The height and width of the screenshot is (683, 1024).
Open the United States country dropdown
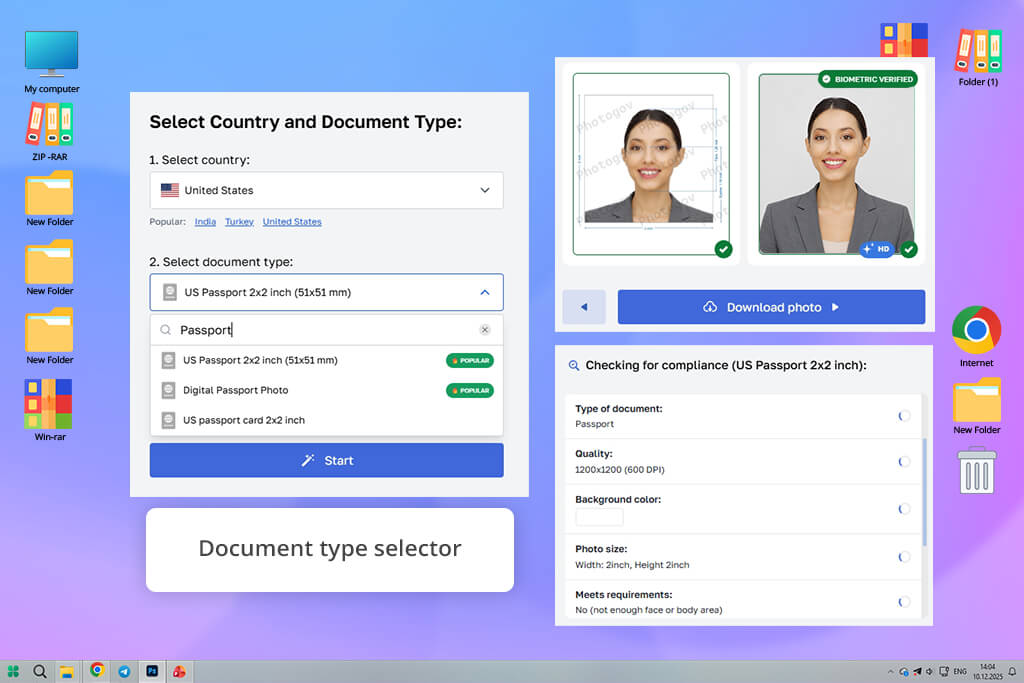[326, 190]
